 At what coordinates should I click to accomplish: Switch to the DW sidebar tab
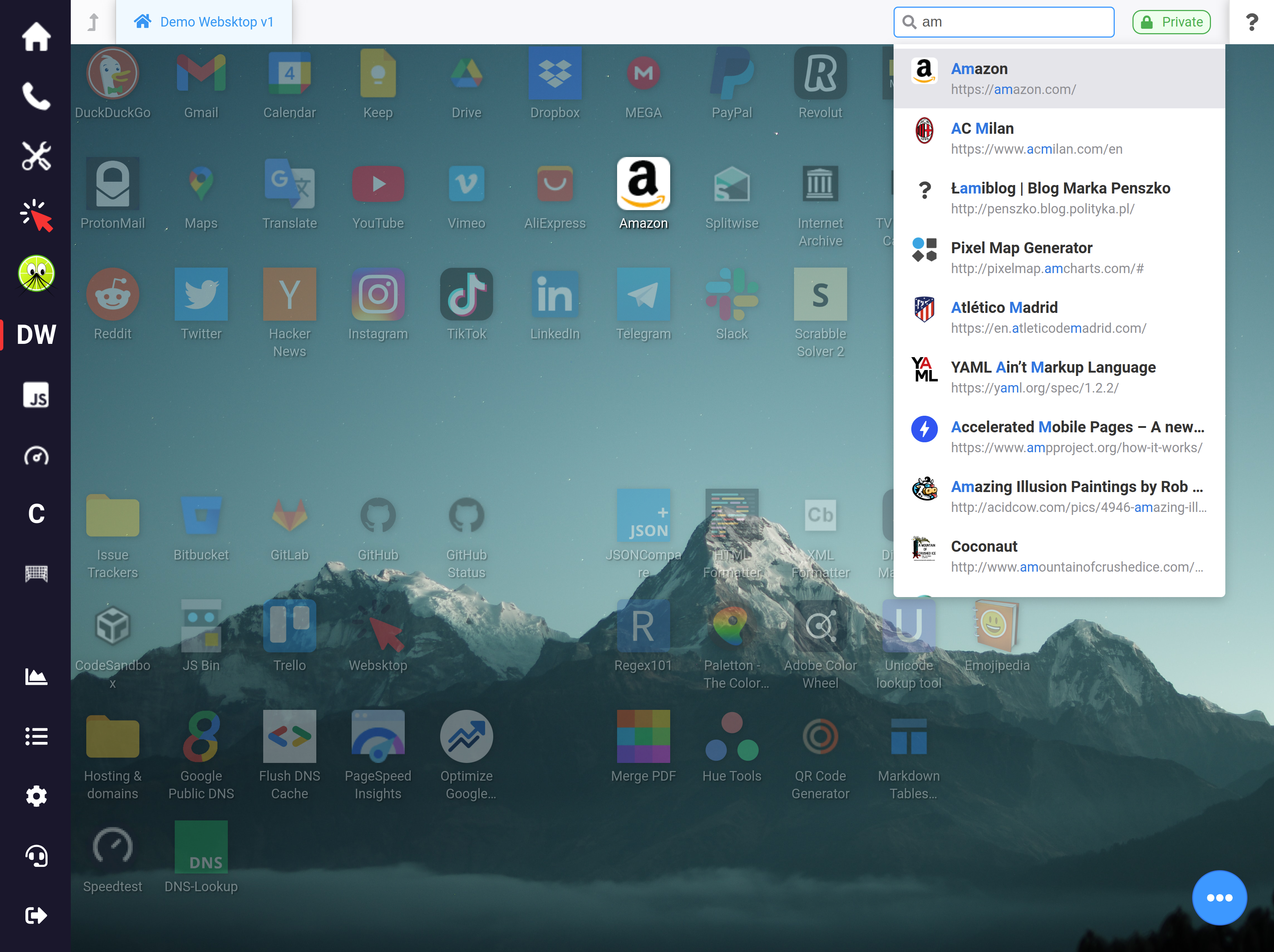point(36,334)
